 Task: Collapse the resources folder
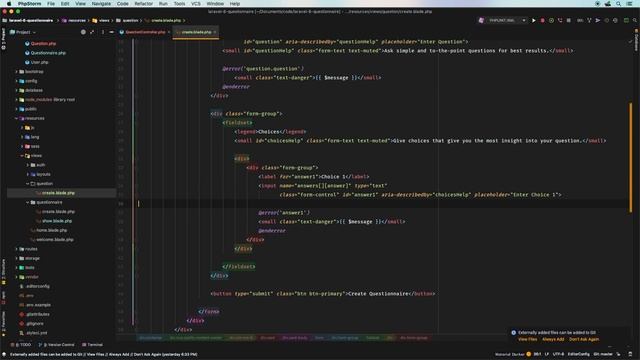tap(17, 118)
